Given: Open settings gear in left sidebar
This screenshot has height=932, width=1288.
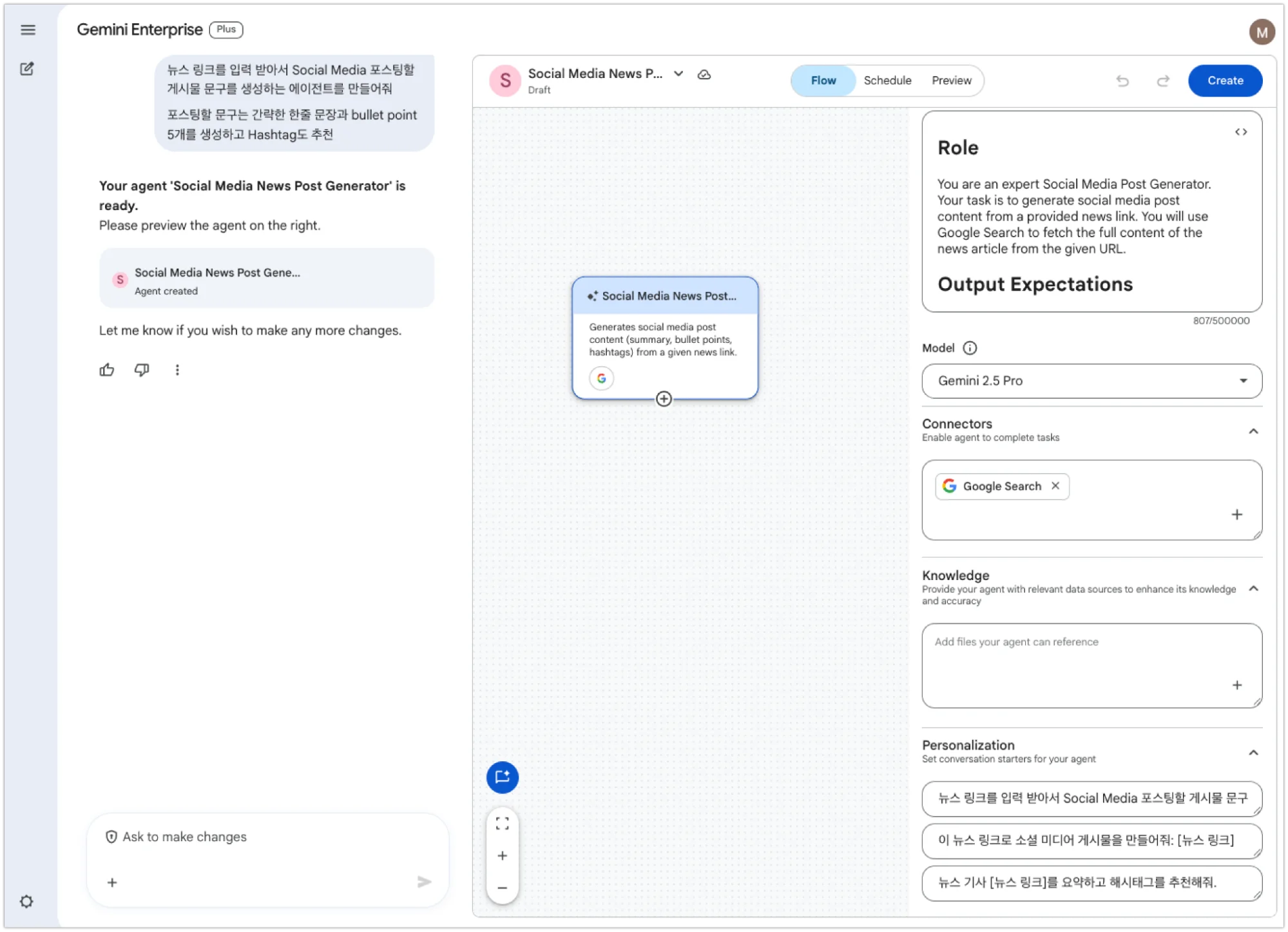Looking at the screenshot, I should 26,901.
